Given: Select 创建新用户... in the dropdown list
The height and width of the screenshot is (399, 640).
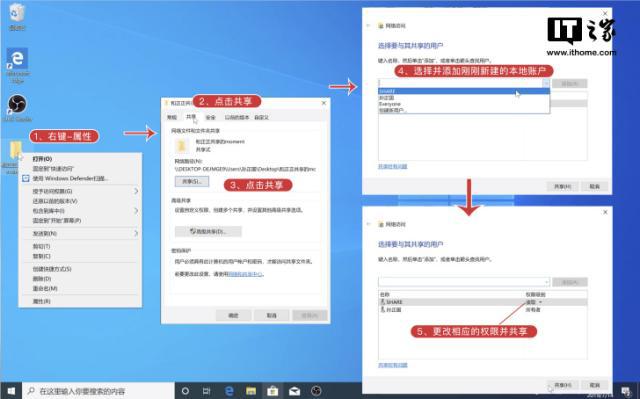Looking at the screenshot, I should click(x=464, y=110).
